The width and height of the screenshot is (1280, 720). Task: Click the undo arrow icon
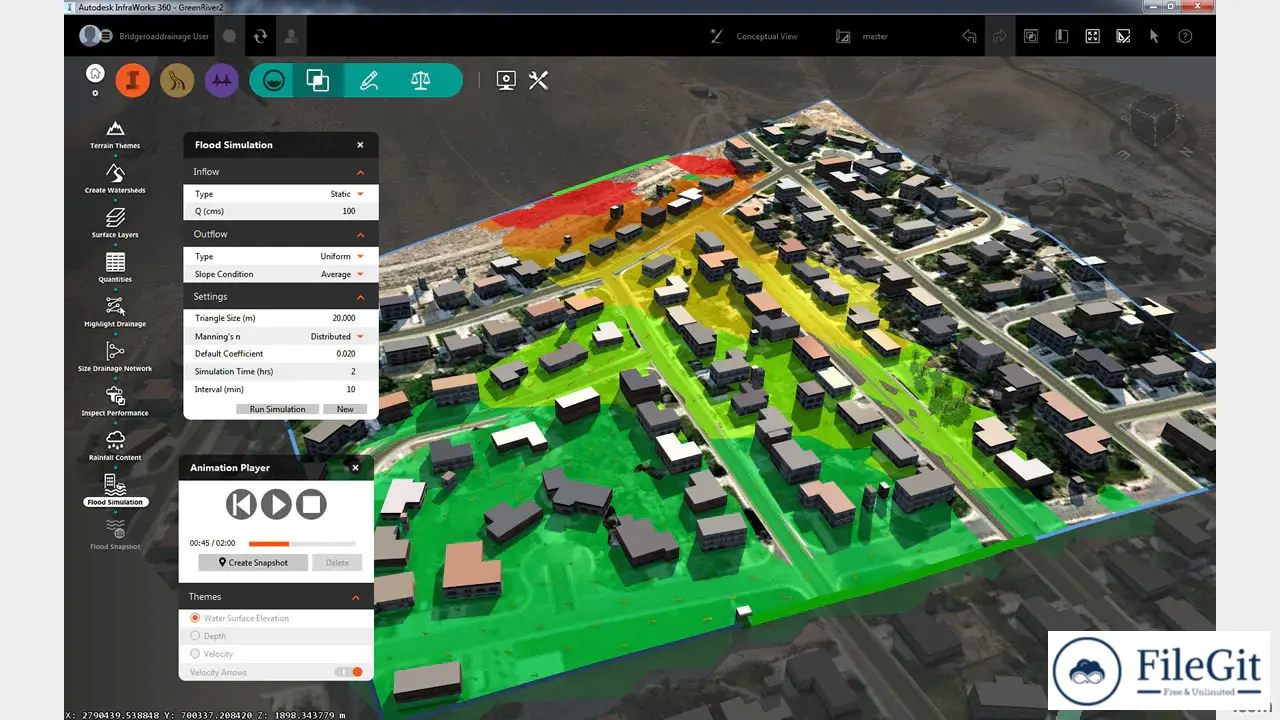pos(969,36)
